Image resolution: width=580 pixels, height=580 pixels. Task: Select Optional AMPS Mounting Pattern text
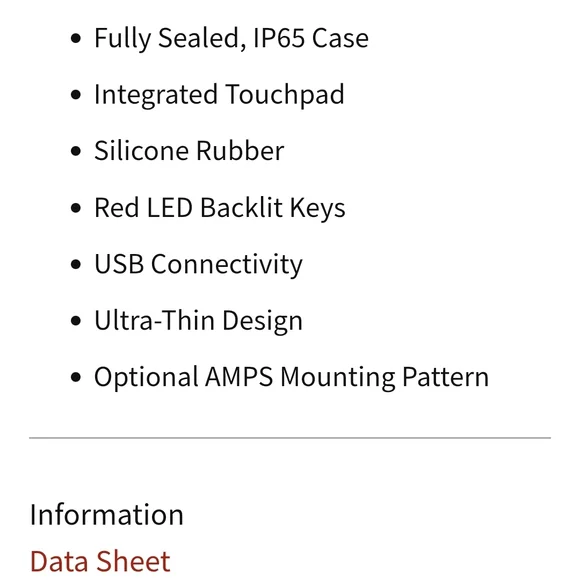click(291, 377)
